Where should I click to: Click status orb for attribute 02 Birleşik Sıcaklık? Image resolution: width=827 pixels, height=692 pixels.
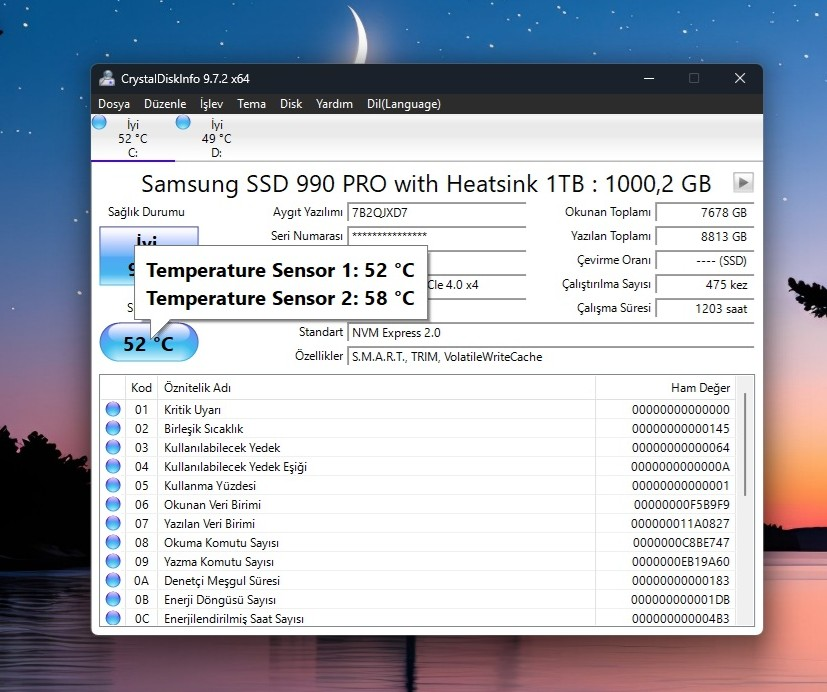pos(113,428)
